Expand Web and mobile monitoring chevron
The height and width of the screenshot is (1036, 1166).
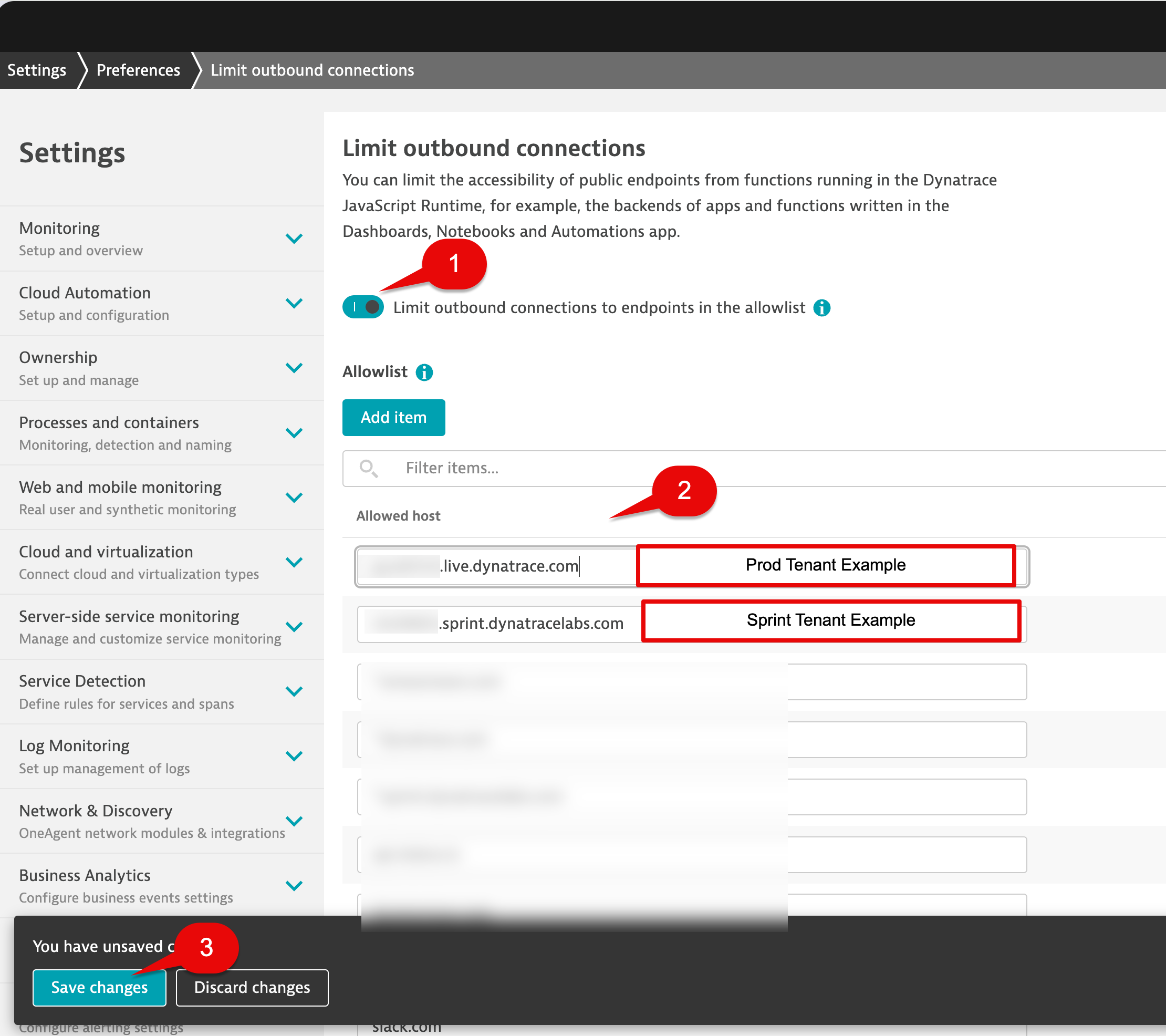pyautogui.click(x=294, y=498)
